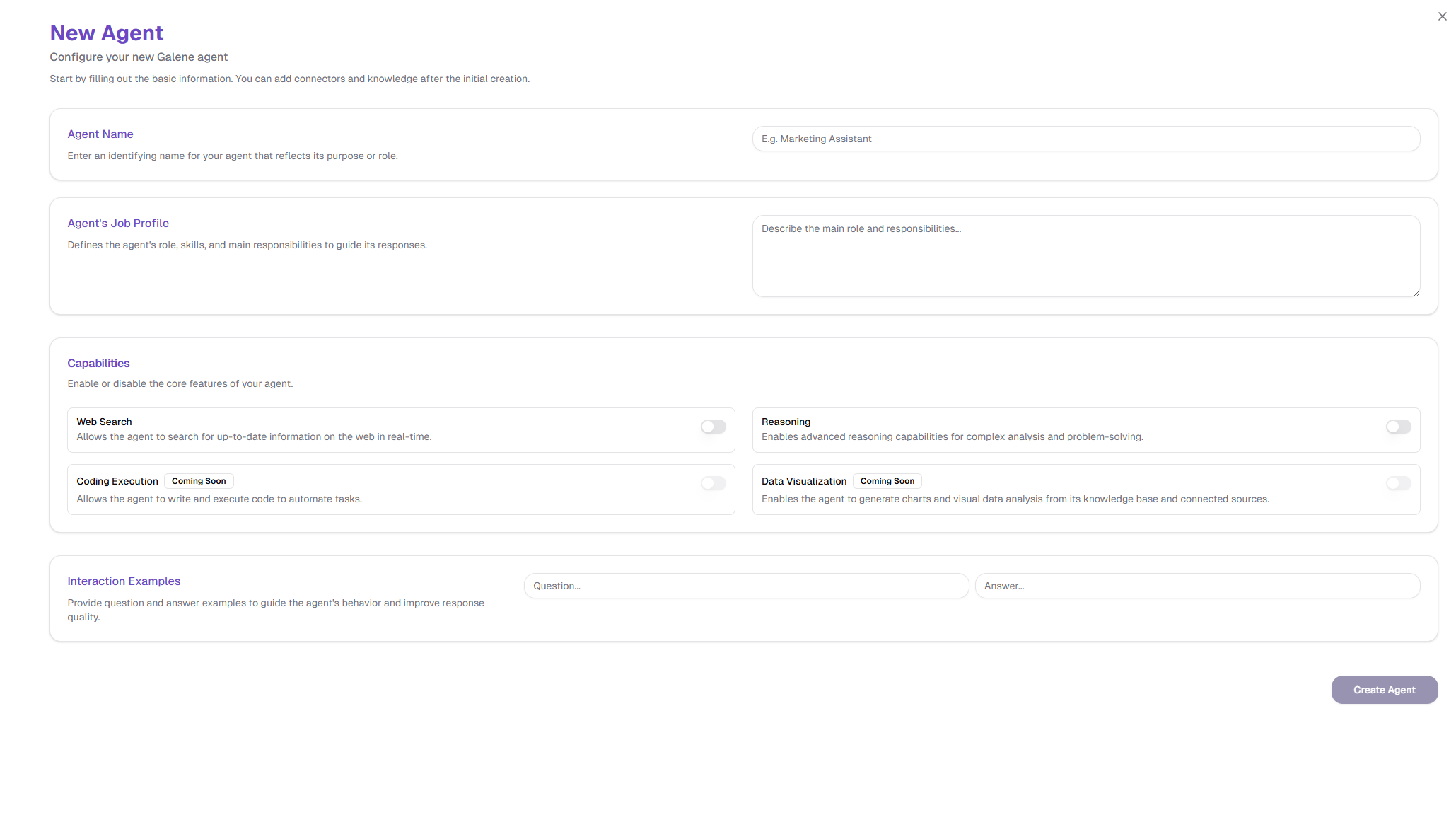Screen dimensions: 1456x839
Task: Toggle the Data Visualization switch
Action: pyautogui.click(x=1397, y=483)
